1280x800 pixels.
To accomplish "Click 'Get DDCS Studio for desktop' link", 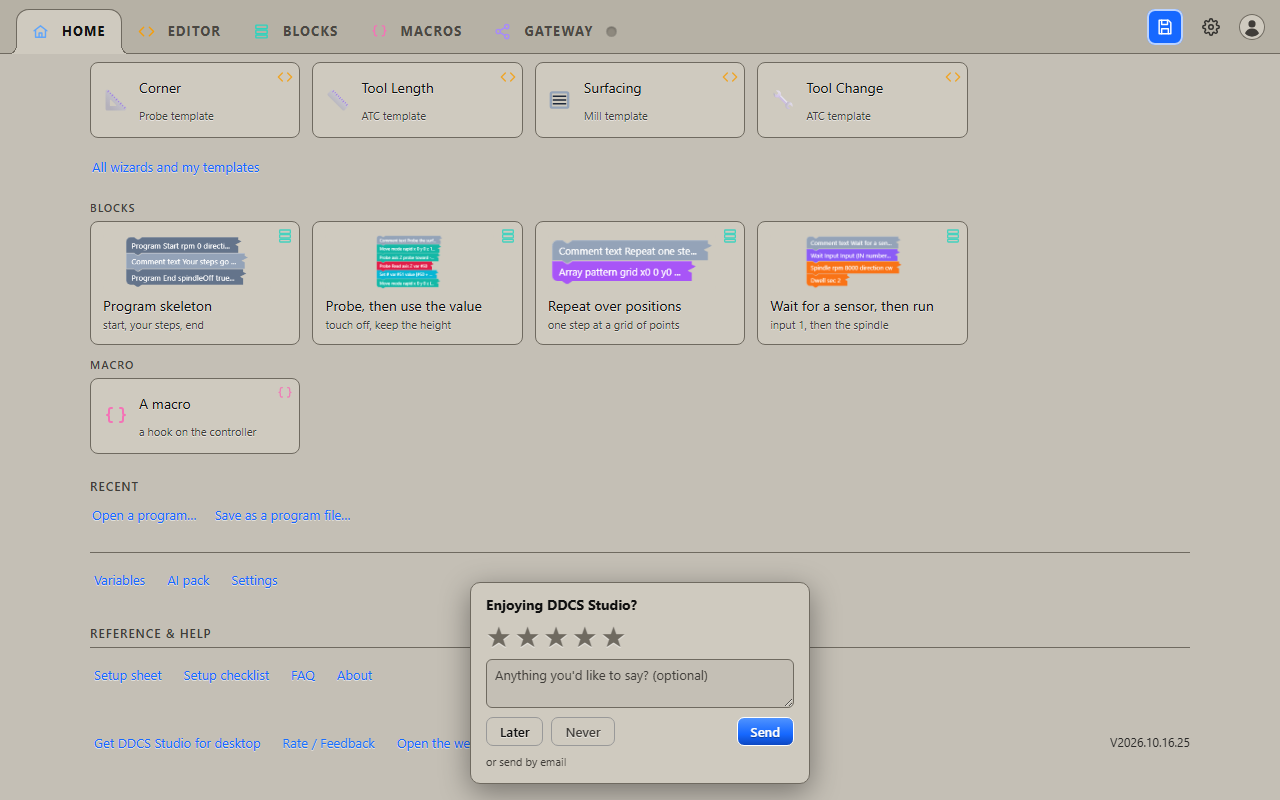I will [x=177, y=743].
